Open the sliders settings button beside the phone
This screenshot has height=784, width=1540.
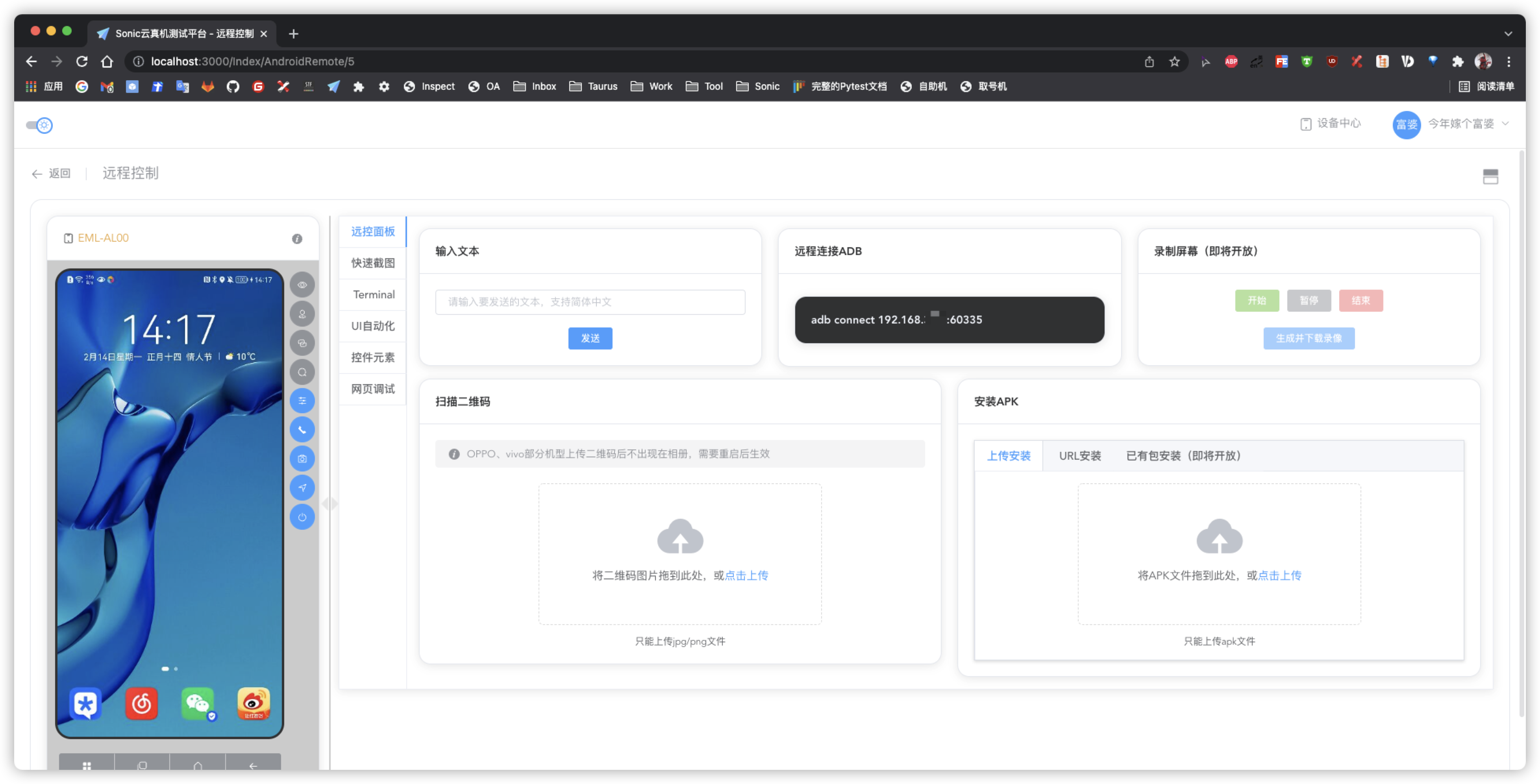click(302, 400)
